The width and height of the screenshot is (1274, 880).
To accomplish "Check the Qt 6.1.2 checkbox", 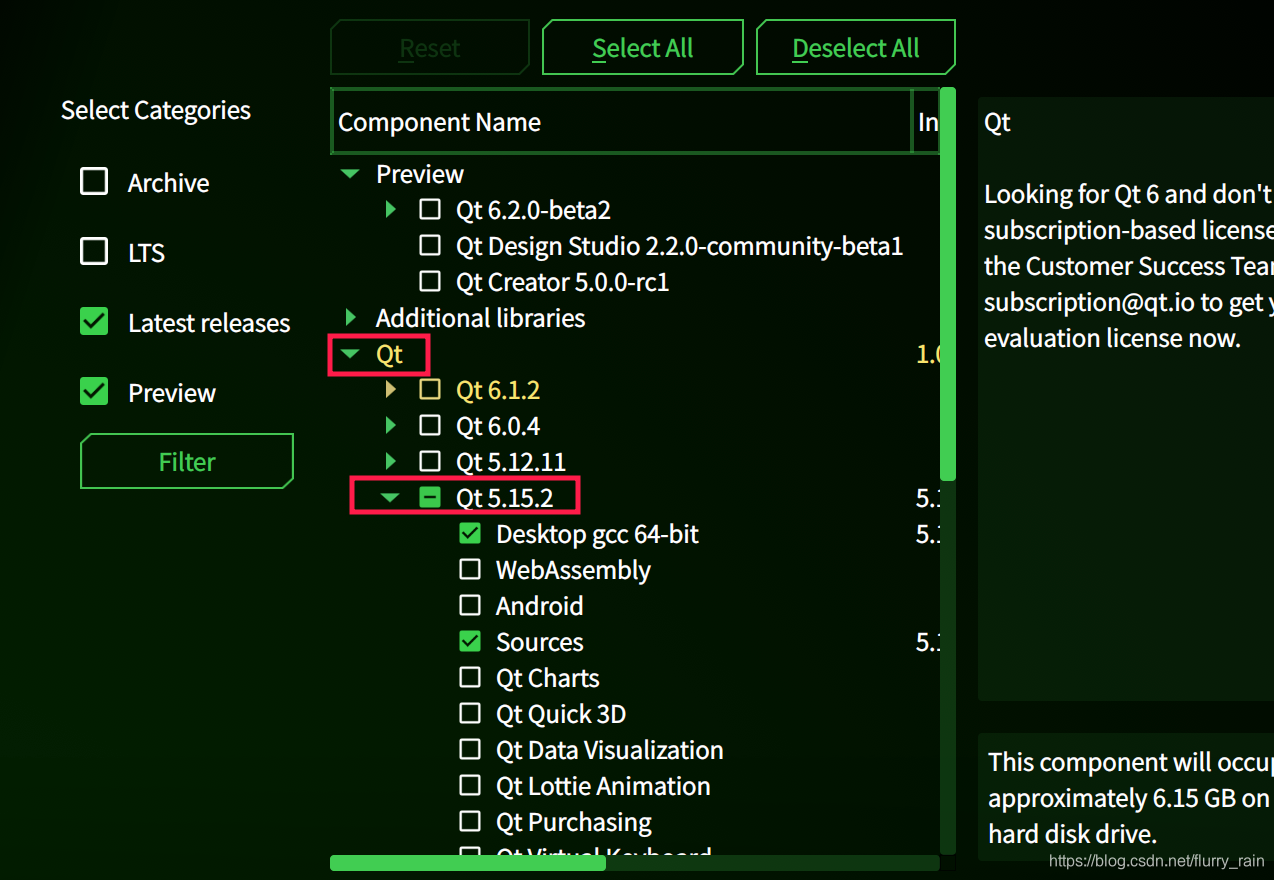I will tap(430, 390).
